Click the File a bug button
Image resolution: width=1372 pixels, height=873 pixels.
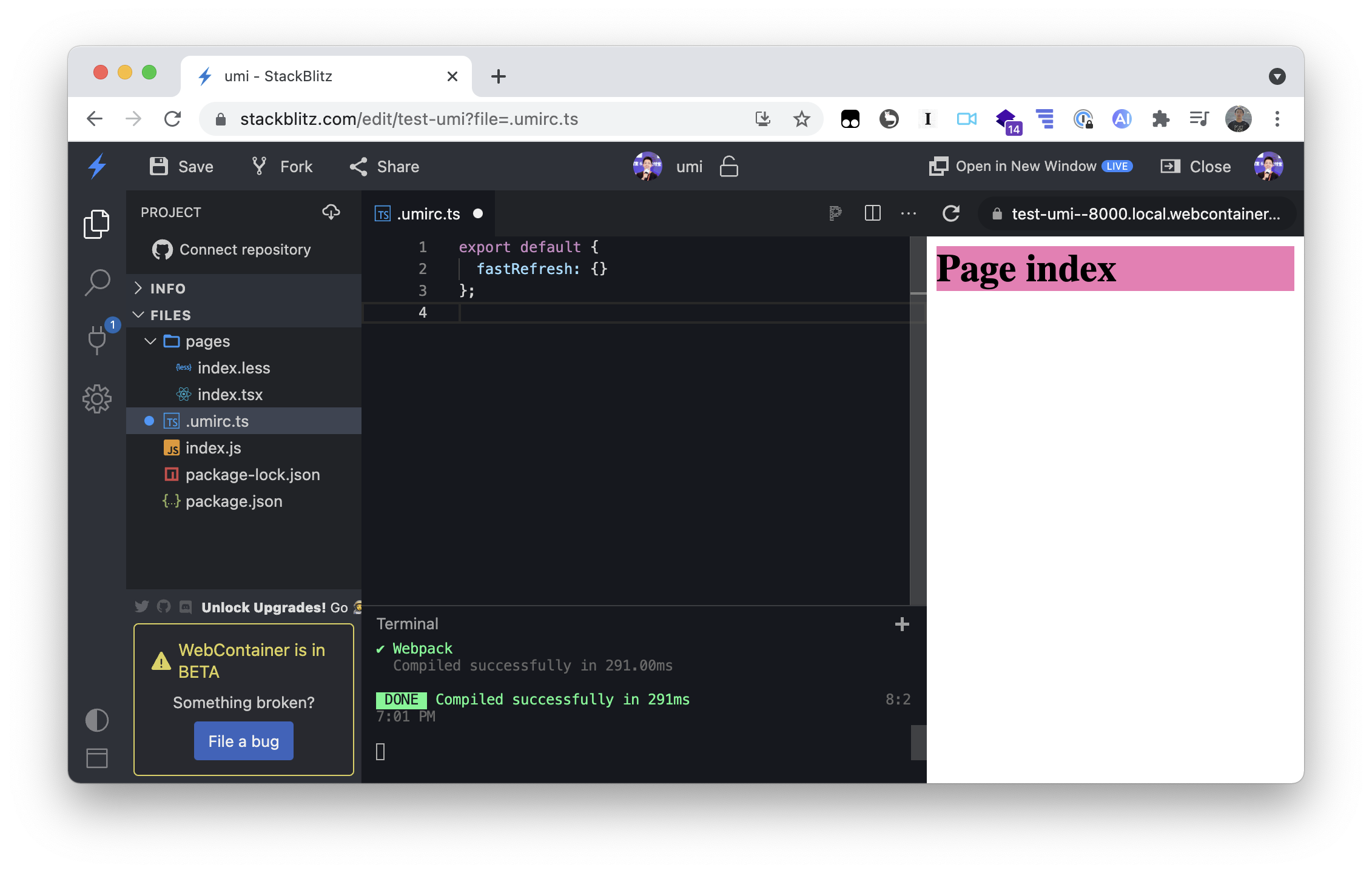(x=244, y=741)
